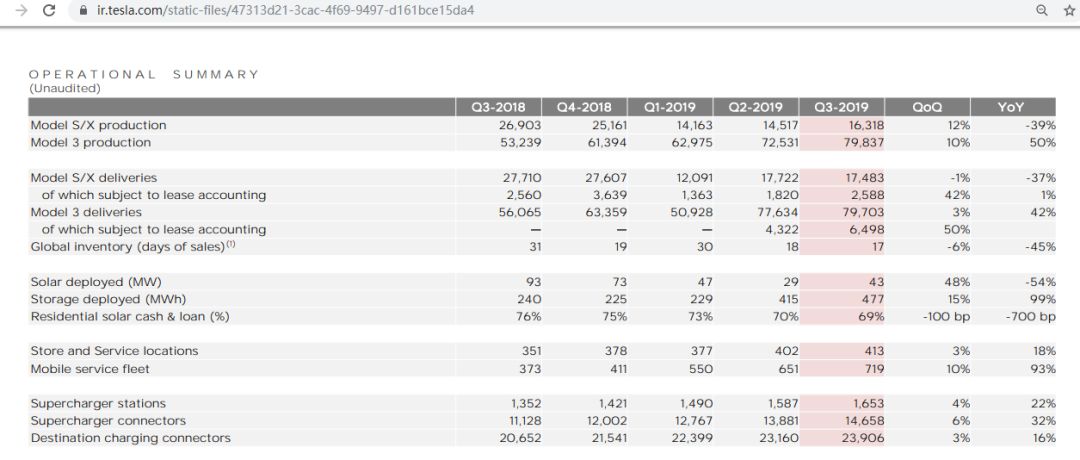Select the Q3-2019 Model 3 lease value 6,498

click(x=866, y=229)
